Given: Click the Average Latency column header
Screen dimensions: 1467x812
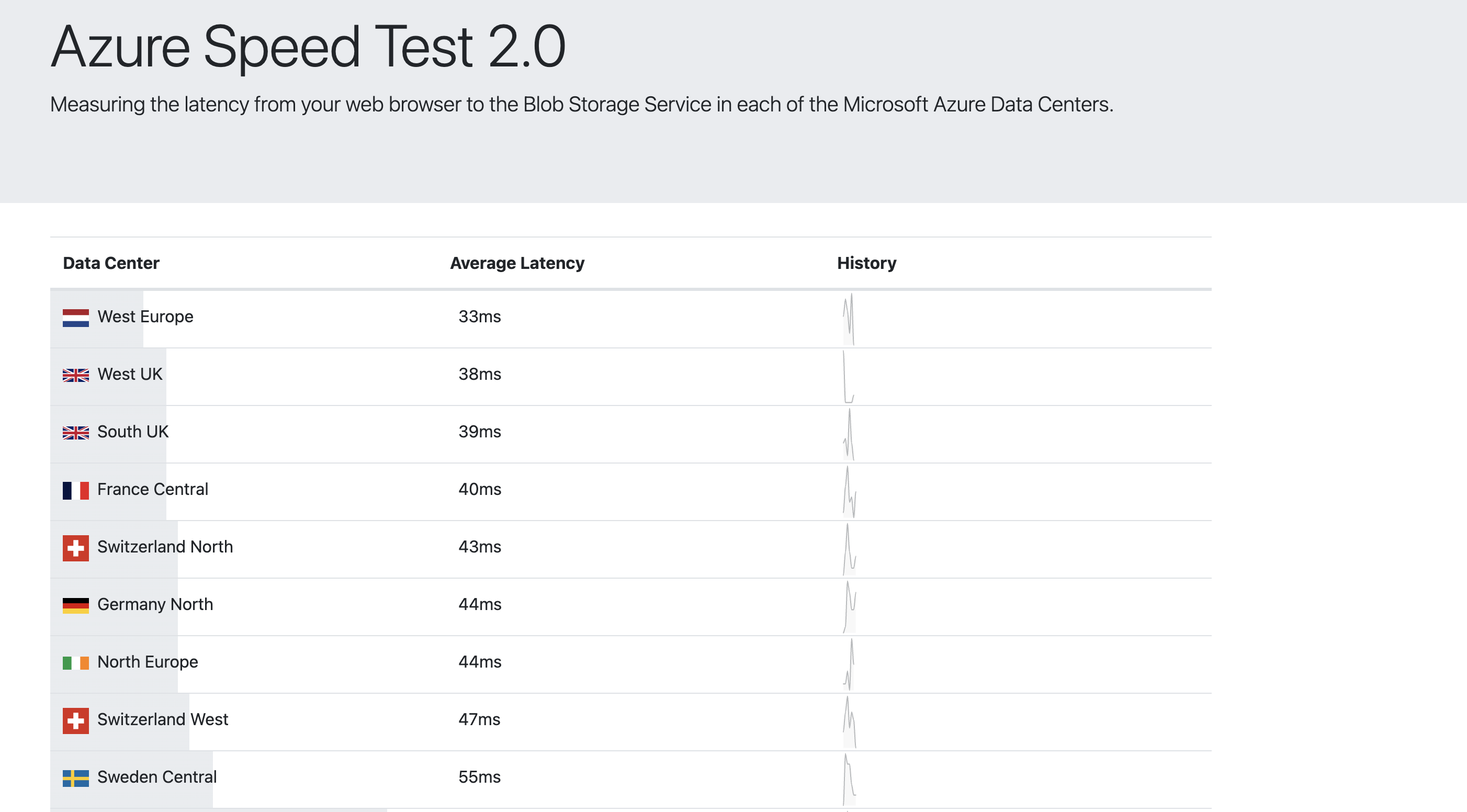Looking at the screenshot, I should (x=517, y=263).
